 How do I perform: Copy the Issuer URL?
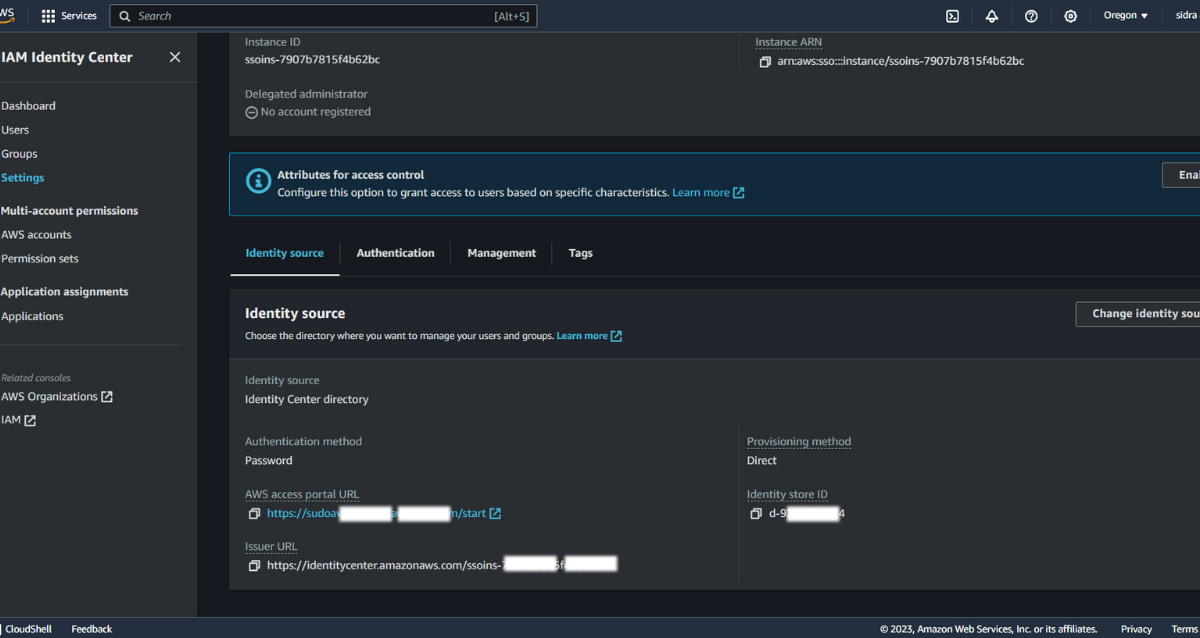pyautogui.click(x=254, y=566)
